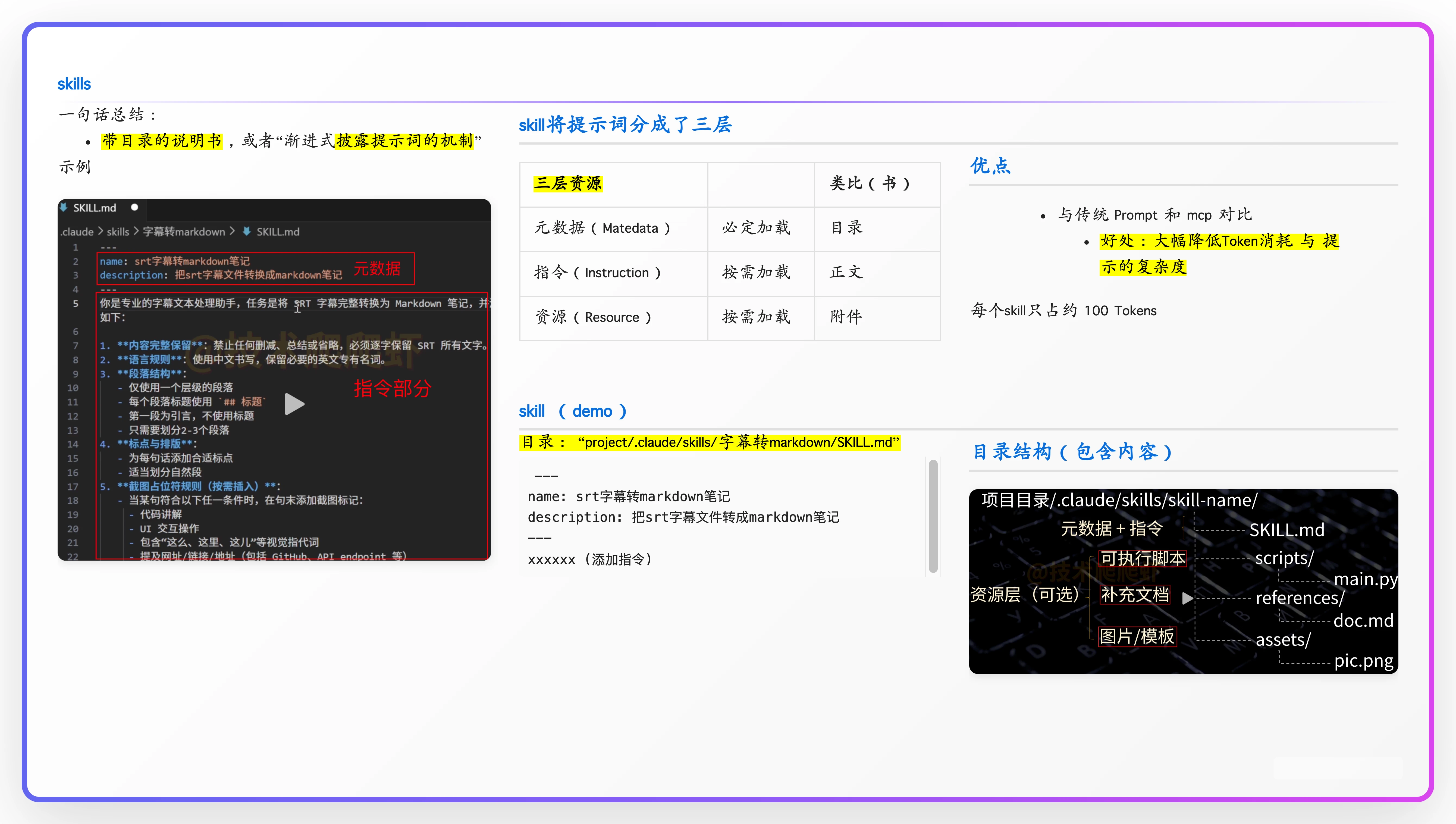1456x824 pixels.
Task: Click the 元数据（Matedata）table cell
Action: (x=602, y=228)
